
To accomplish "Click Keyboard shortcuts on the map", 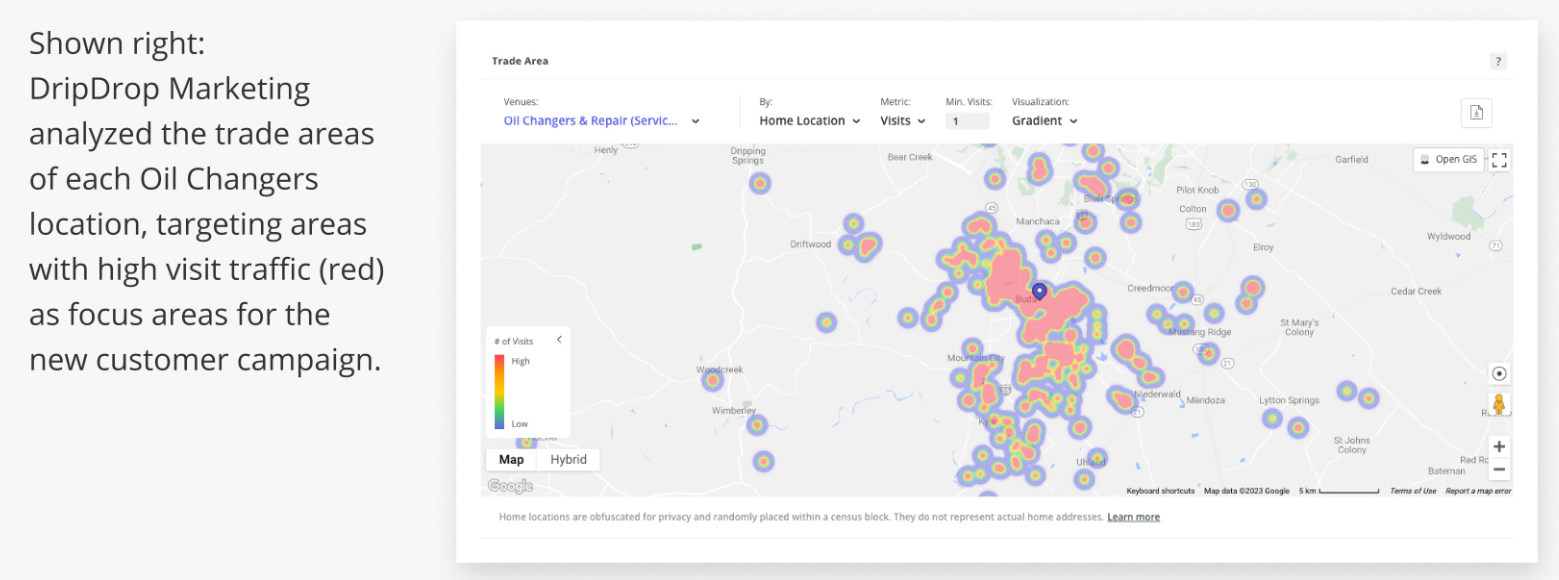I will point(1160,491).
